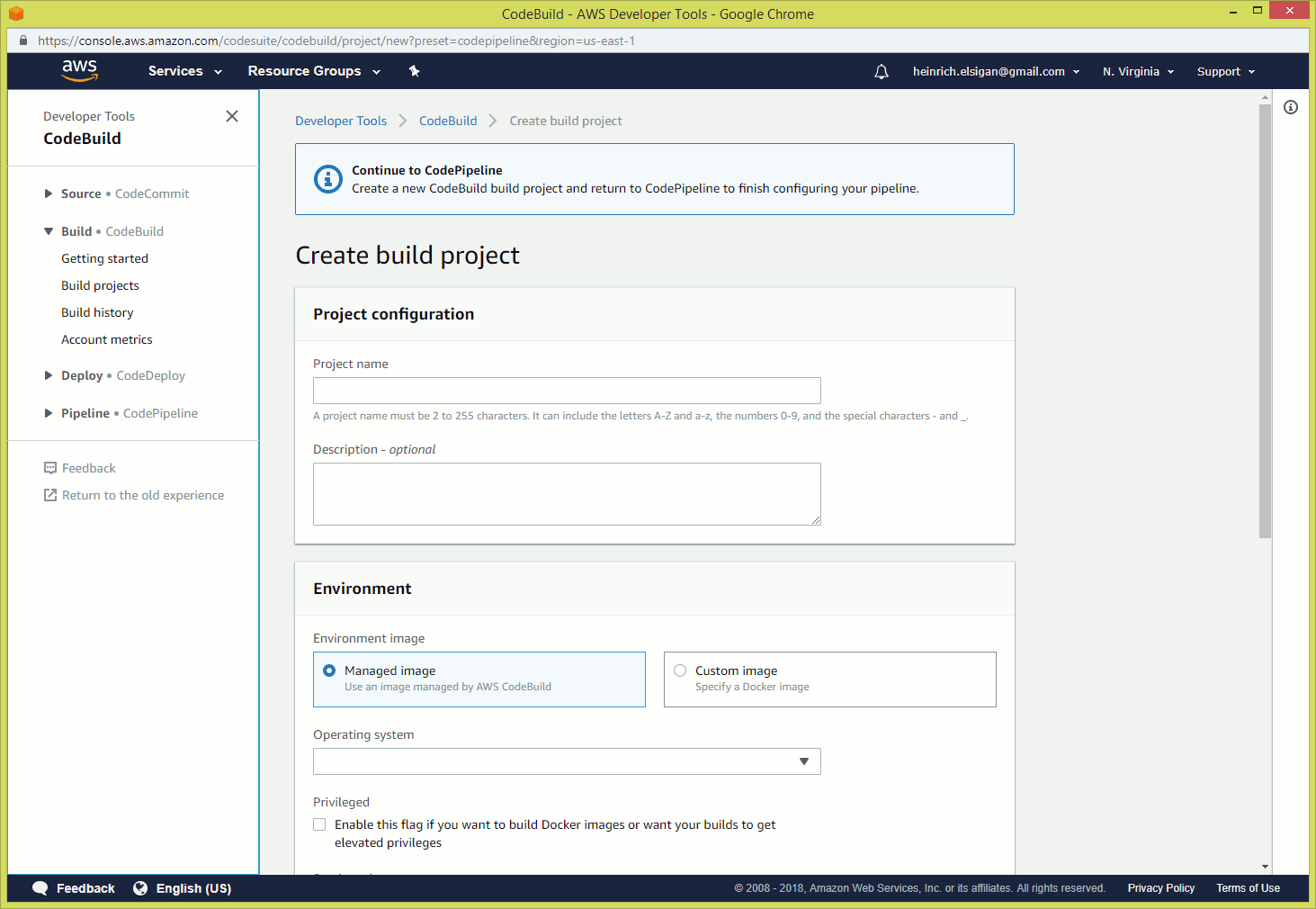Open the Support dropdown menu
Image resolution: width=1316 pixels, height=909 pixels.
tap(1225, 71)
